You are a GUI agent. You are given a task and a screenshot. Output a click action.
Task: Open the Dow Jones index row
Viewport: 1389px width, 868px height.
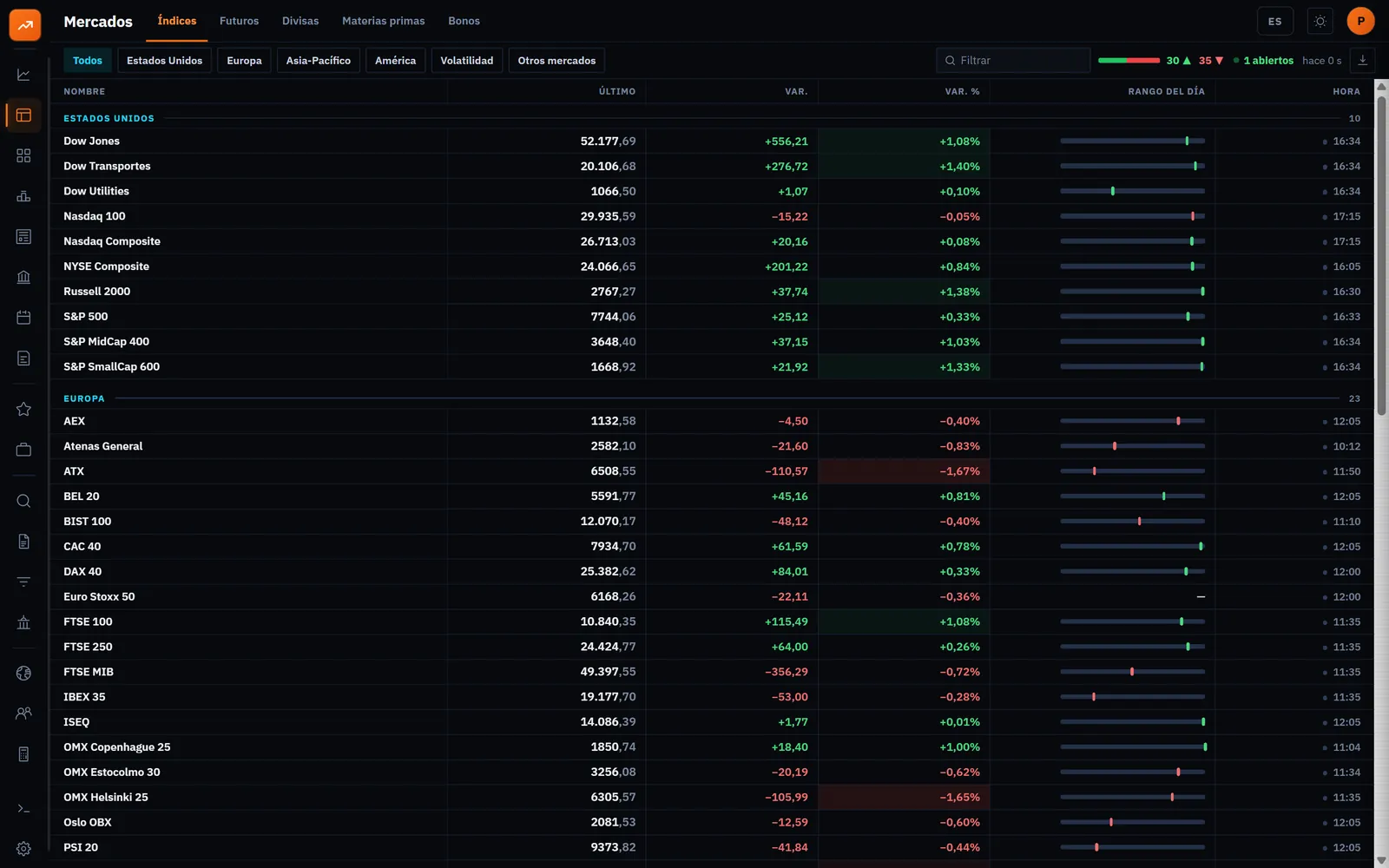pyautogui.click(x=712, y=141)
